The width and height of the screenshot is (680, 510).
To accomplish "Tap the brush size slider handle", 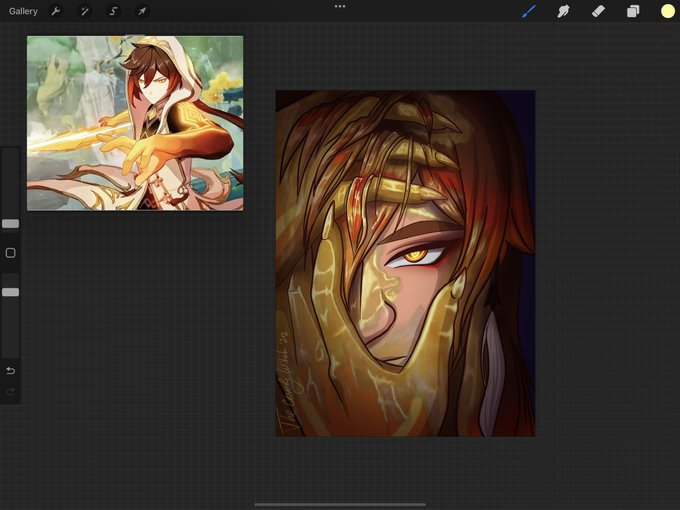I will (10, 224).
